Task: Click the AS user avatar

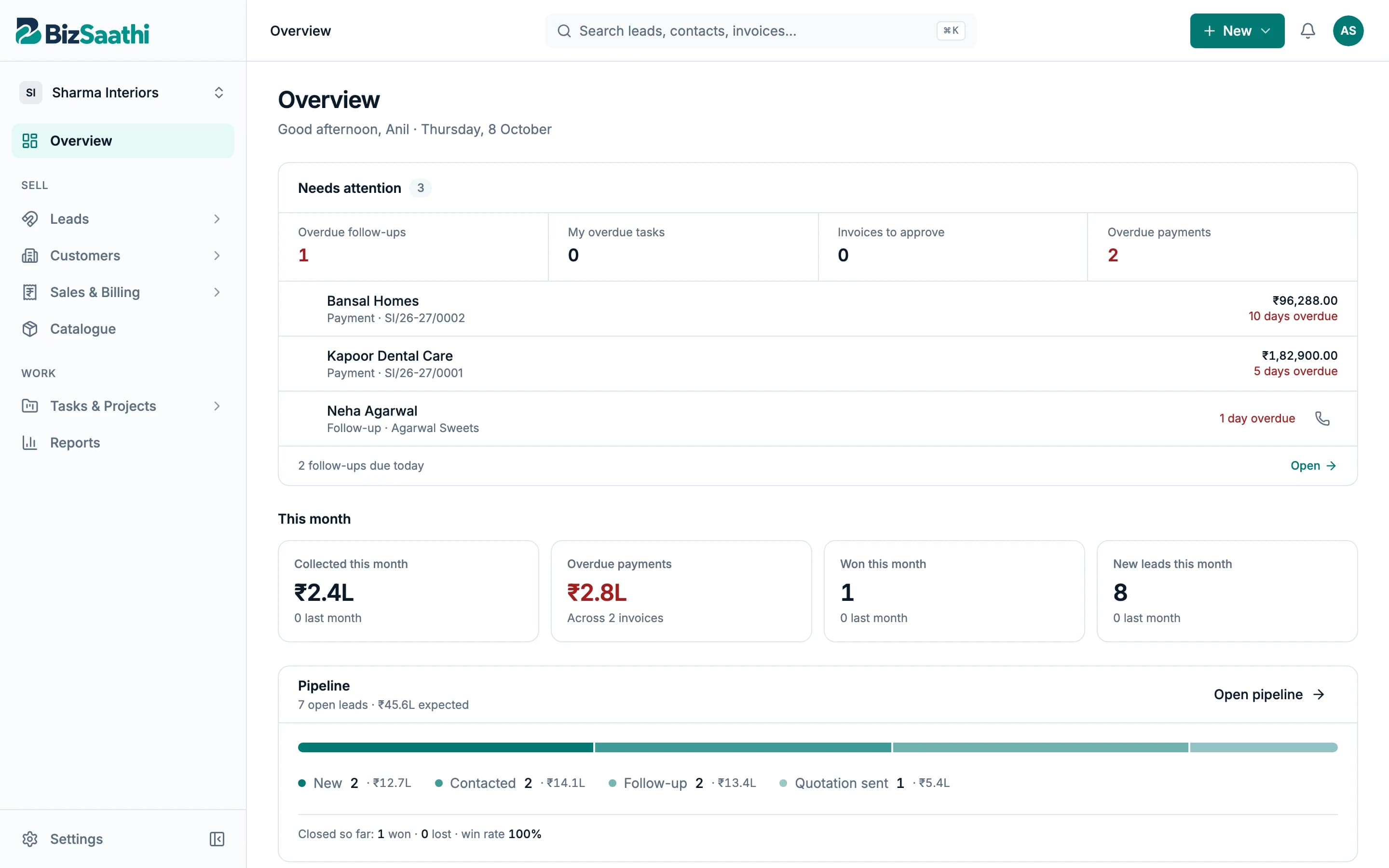Action: [1348, 31]
